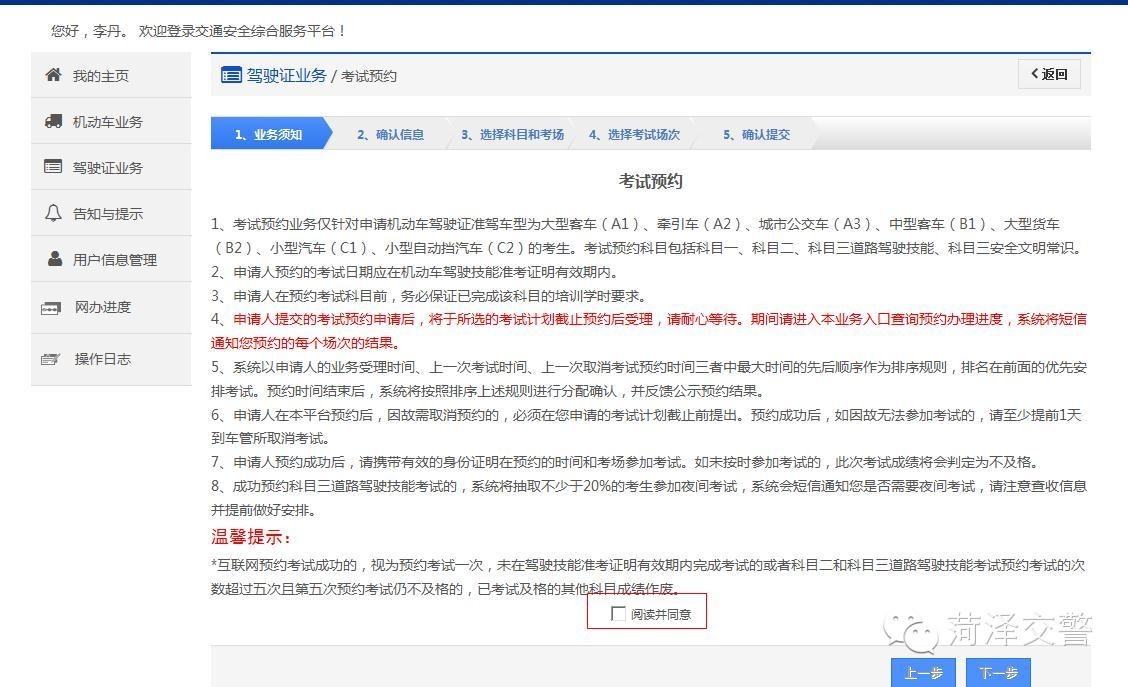Screen dimensions: 1128x687
Task: Select the vehicle icon next to 机动车业务
Action: coord(52,121)
